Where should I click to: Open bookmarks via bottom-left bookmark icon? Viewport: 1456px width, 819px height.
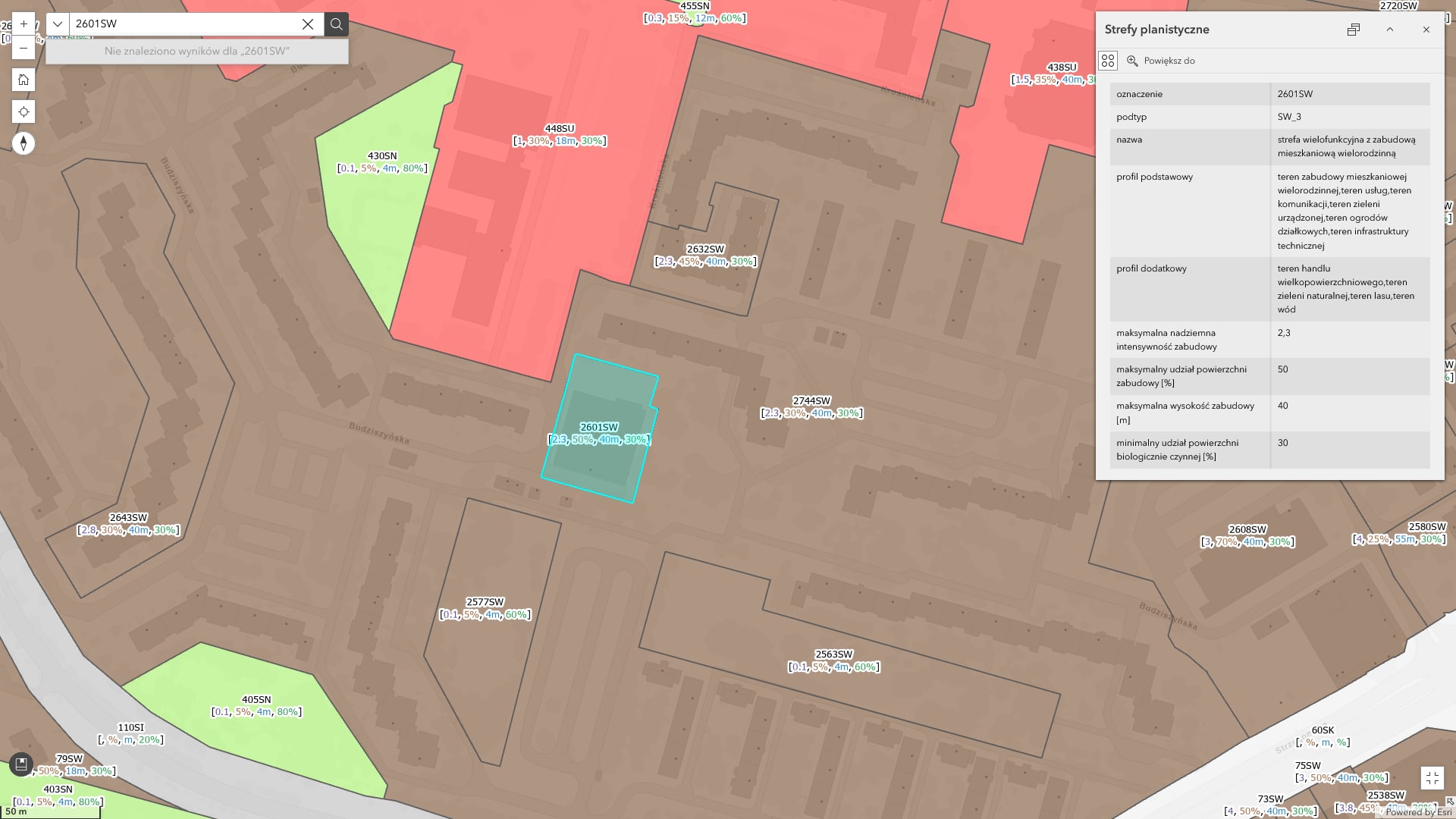coord(21,764)
